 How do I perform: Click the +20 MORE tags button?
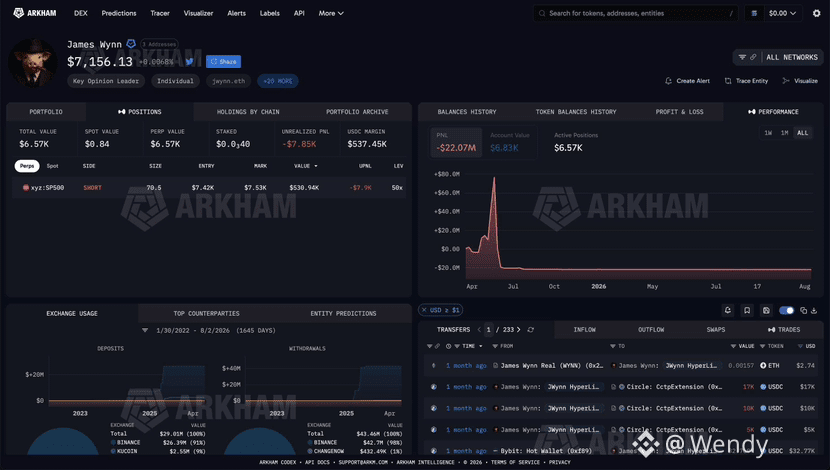coord(278,81)
